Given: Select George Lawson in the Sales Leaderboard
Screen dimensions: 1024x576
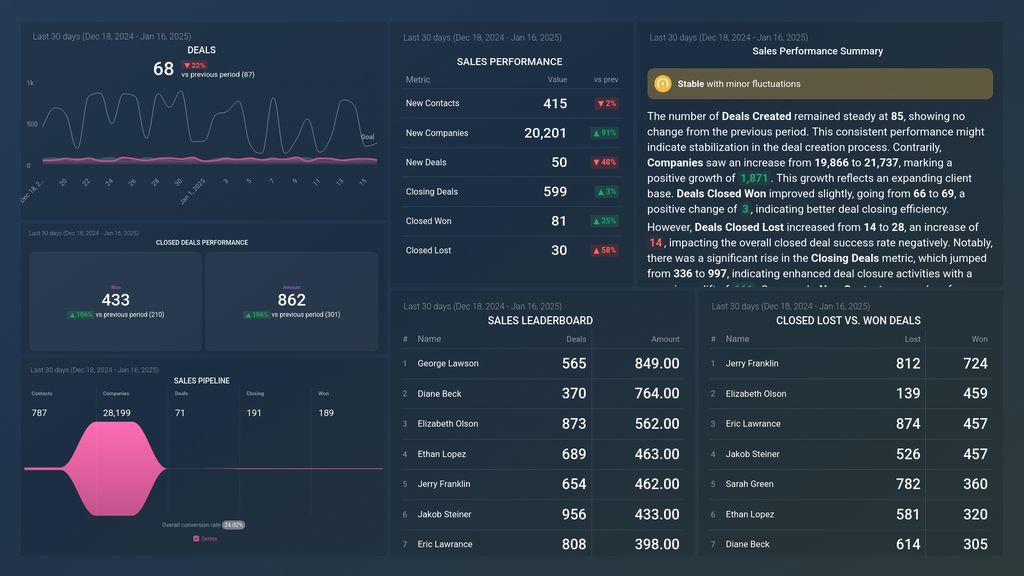Looking at the screenshot, I should [x=448, y=364].
